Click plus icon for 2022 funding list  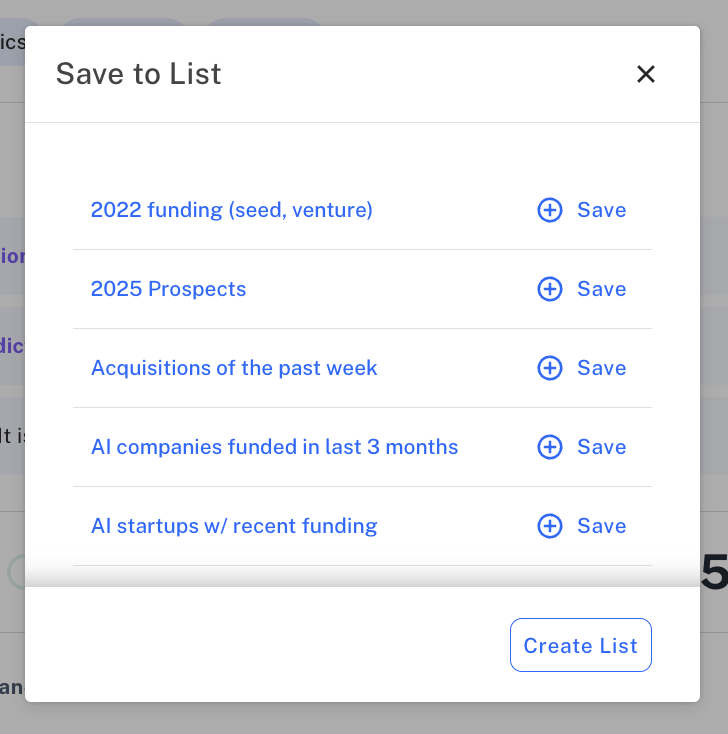pos(550,210)
